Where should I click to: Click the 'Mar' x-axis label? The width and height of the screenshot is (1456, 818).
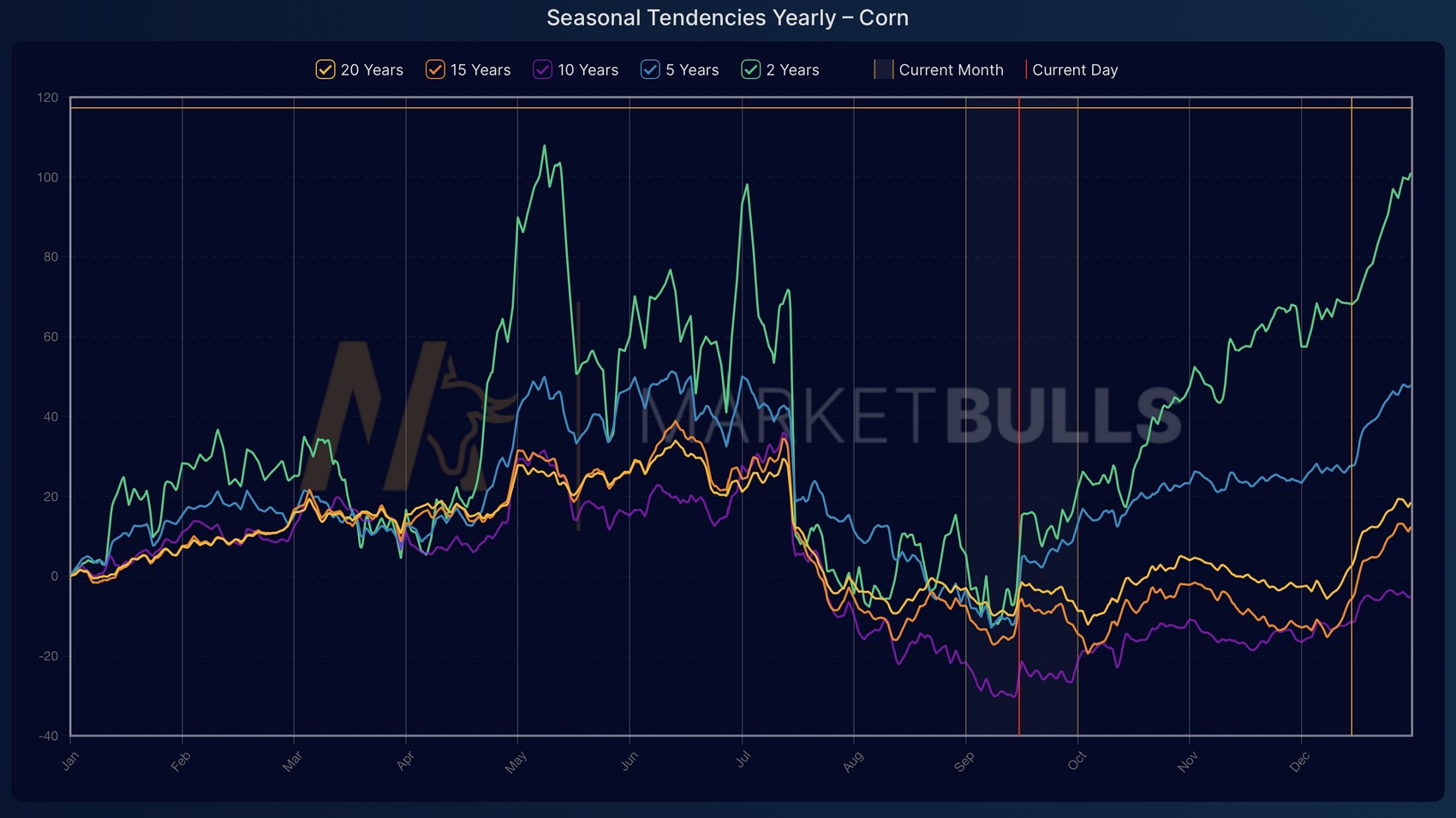click(x=292, y=761)
